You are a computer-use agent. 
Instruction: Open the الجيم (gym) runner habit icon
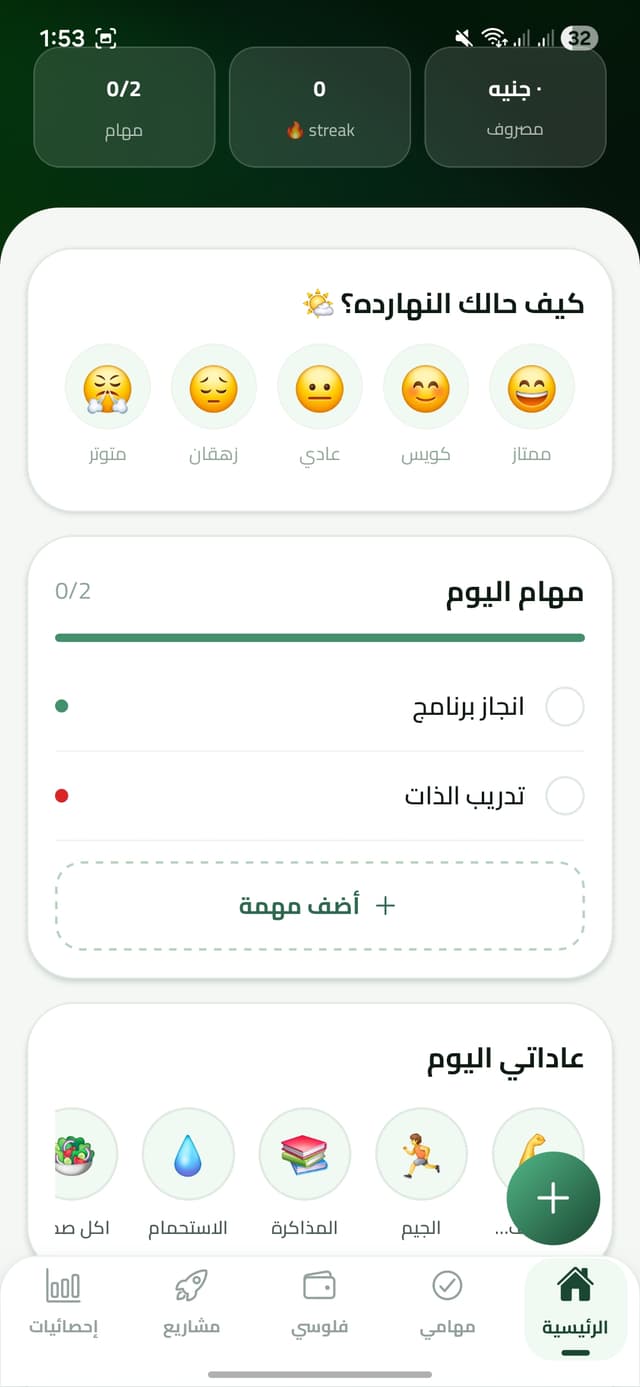click(x=421, y=1153)
